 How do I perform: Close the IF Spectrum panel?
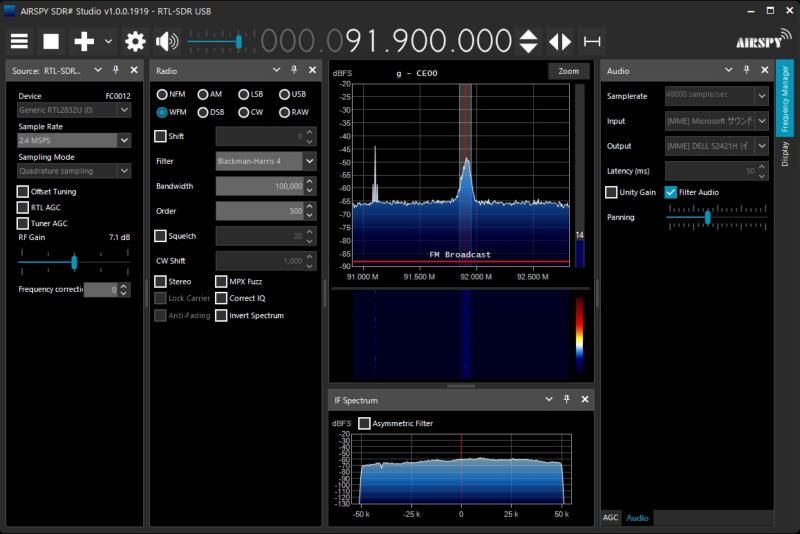click(585, 399)
